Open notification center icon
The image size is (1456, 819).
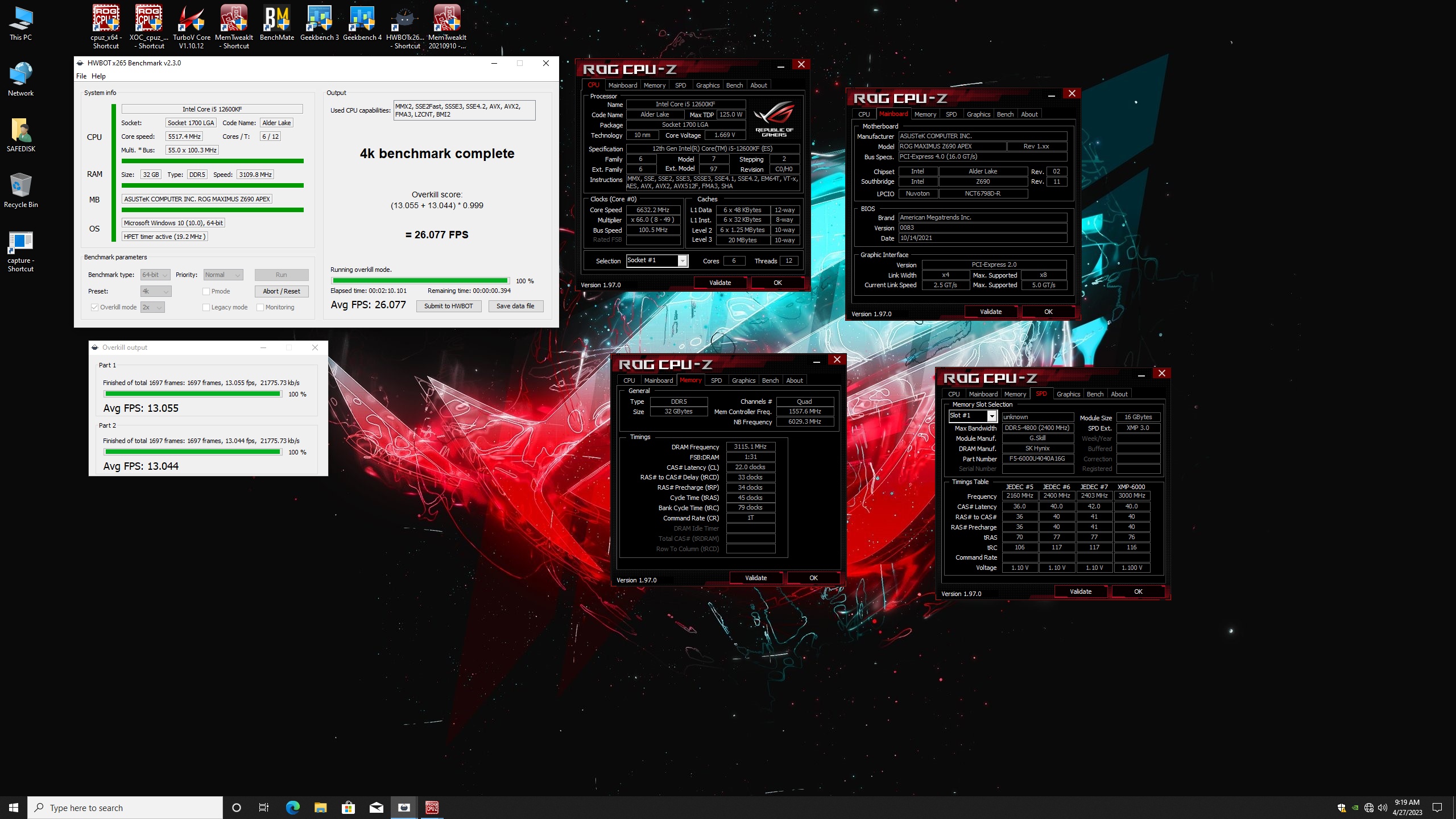1437,808
